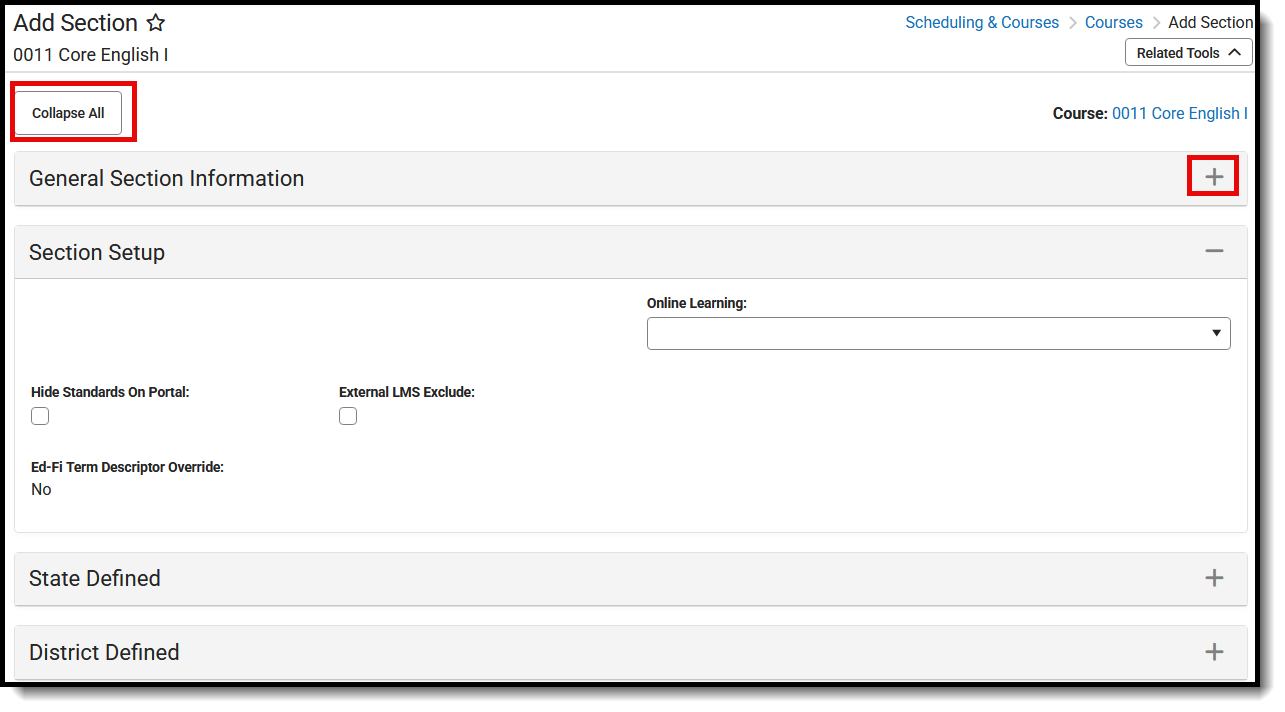This screenshot has width=1285, height=712.
Task: Open the Related Tools menu
Action: [x=1188, y=53]
